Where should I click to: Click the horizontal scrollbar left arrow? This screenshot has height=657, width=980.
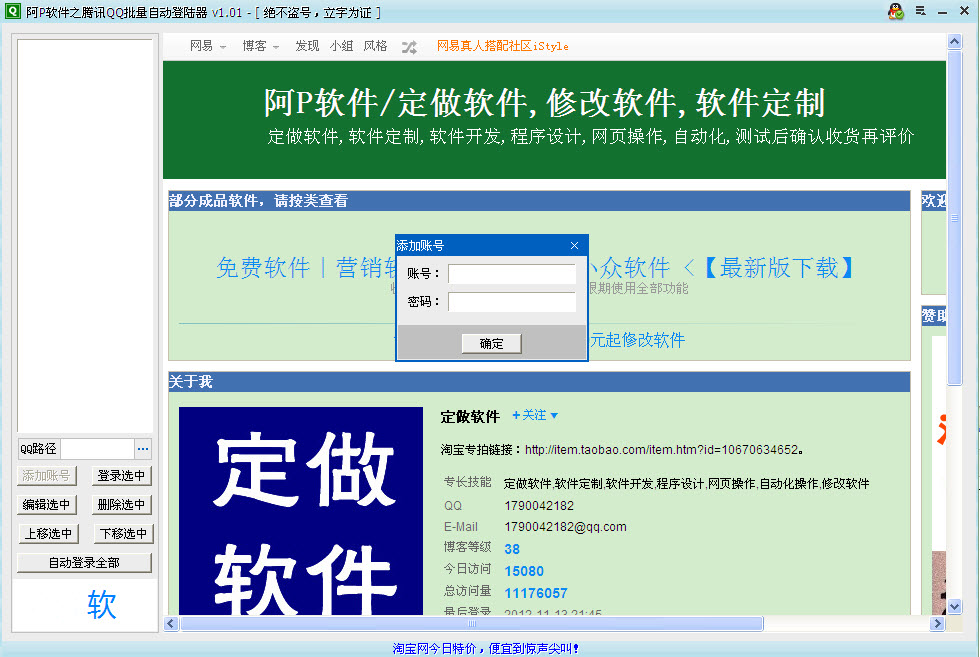[x=171, y=623]
